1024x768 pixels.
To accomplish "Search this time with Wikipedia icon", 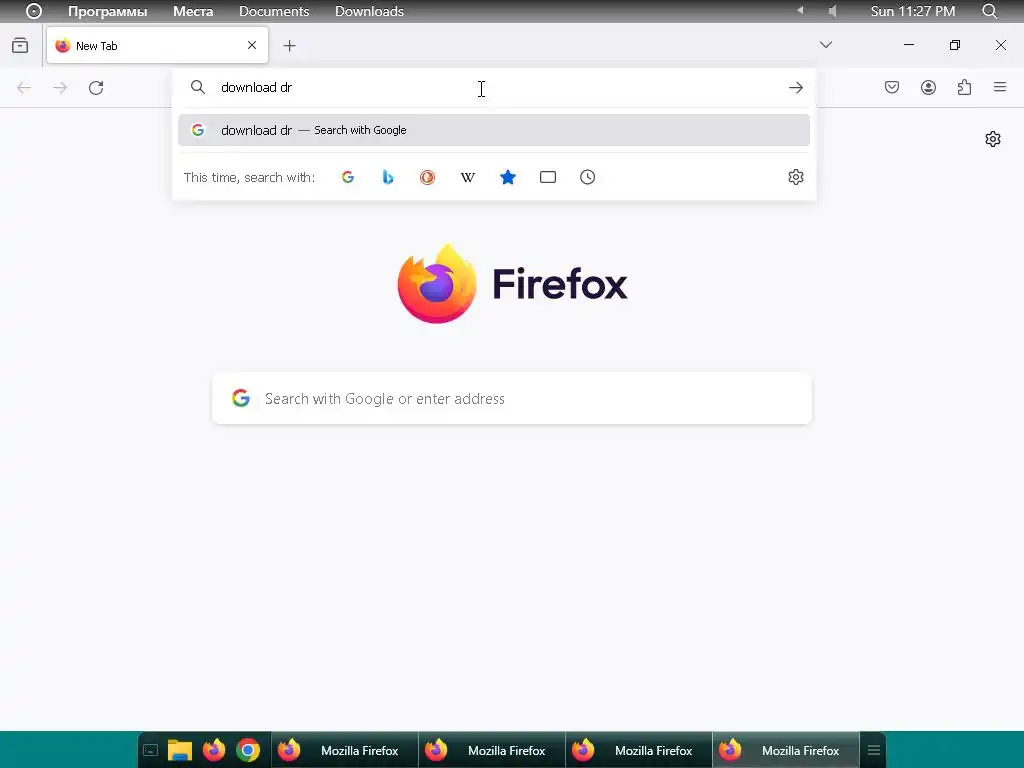I will click(x=468, y=177).
